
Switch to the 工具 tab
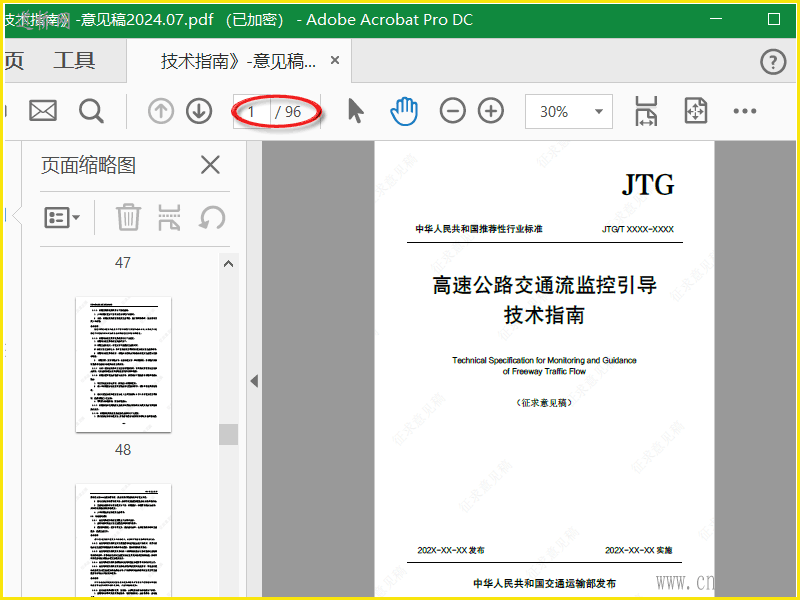[74, 61]
